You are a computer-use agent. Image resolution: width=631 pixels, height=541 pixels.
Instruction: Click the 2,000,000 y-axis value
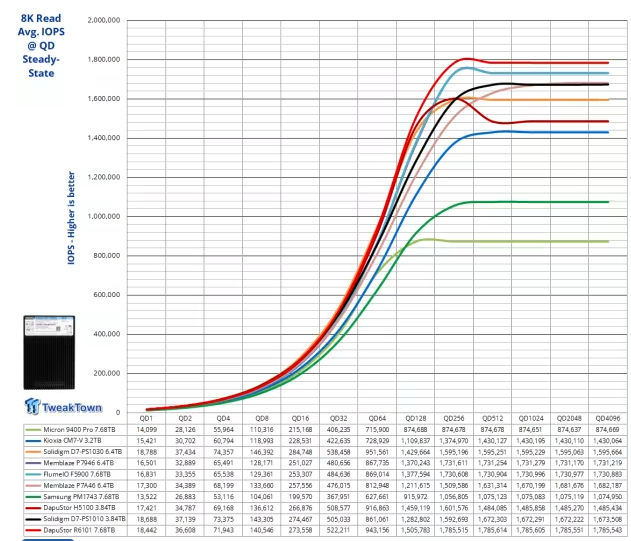coord(104,20)
